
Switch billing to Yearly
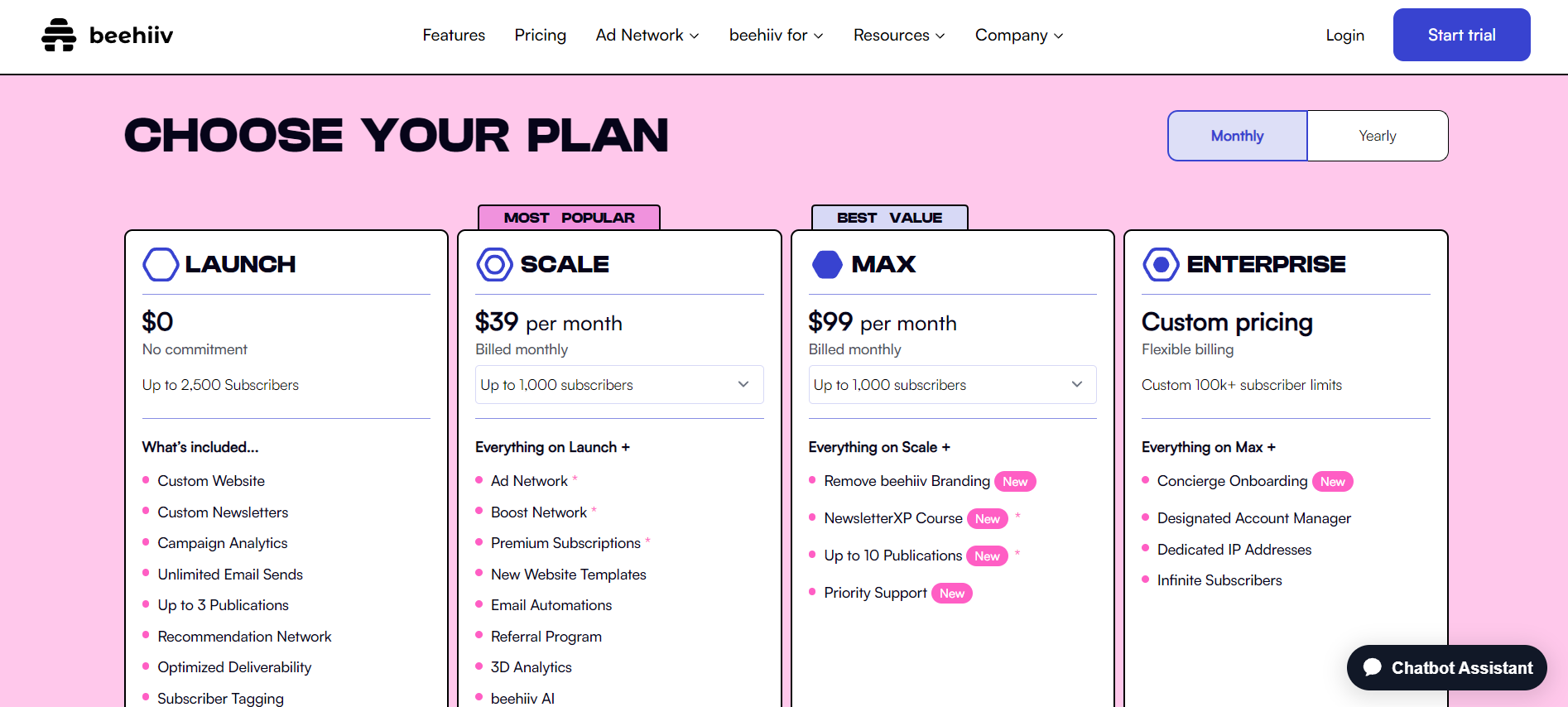point(1377,136)
